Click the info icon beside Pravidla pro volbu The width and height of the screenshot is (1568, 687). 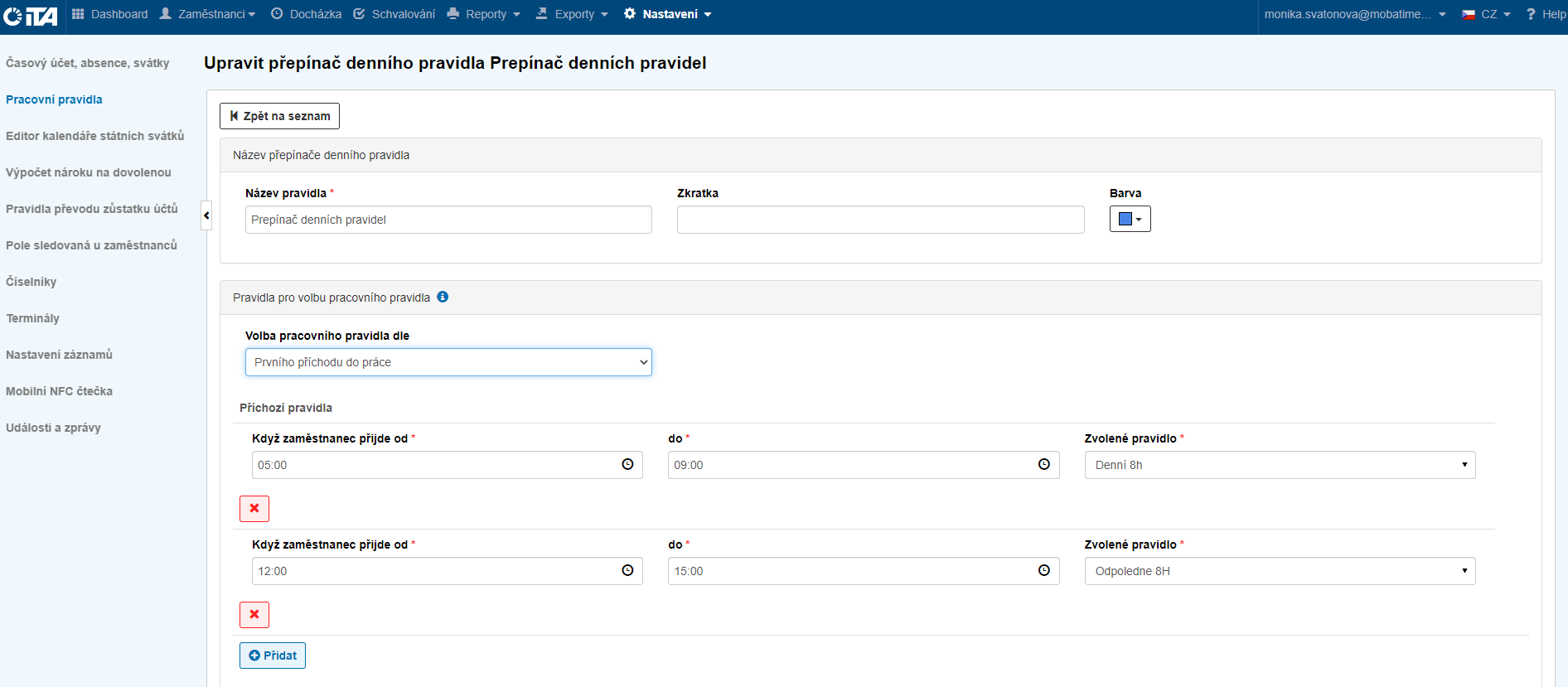coord(443,297)
